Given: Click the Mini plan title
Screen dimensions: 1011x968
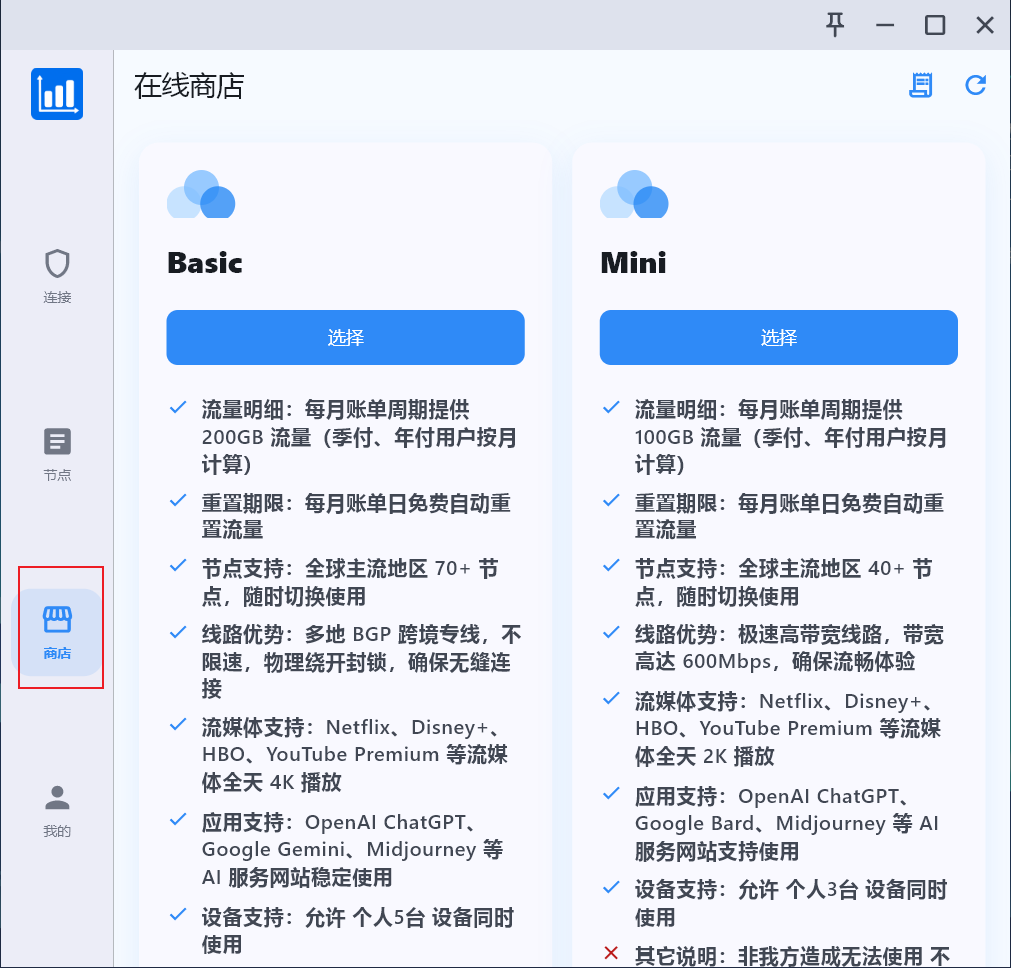Looking at the screenshot, I should [633, 263].
